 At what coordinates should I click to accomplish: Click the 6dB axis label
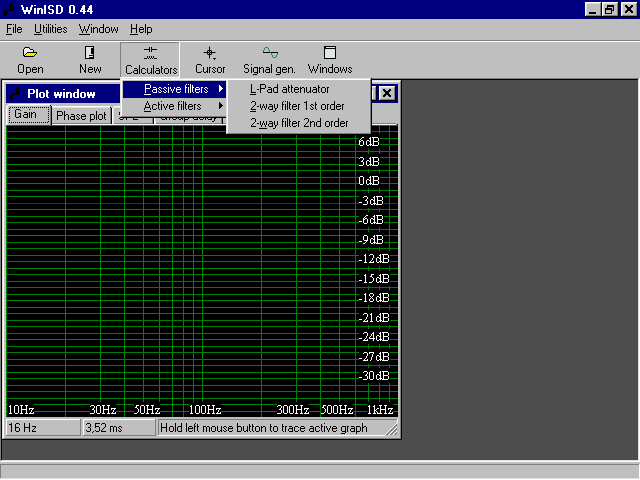coord(369,142)
